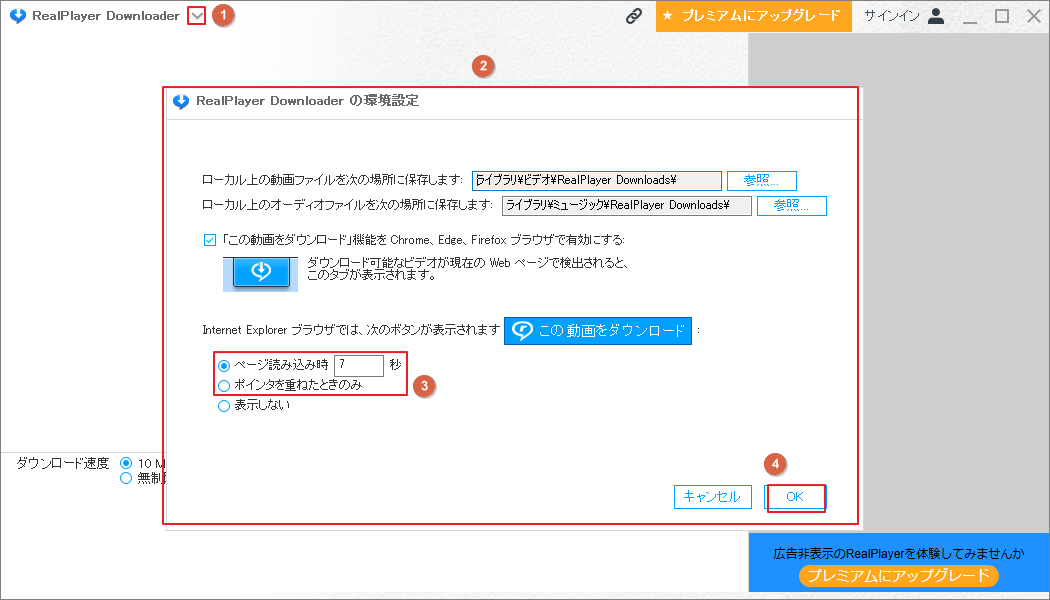Select the 無制限 download speed radio button
The height and width of the screenshot is (600, 1050).
click(126, 478)
